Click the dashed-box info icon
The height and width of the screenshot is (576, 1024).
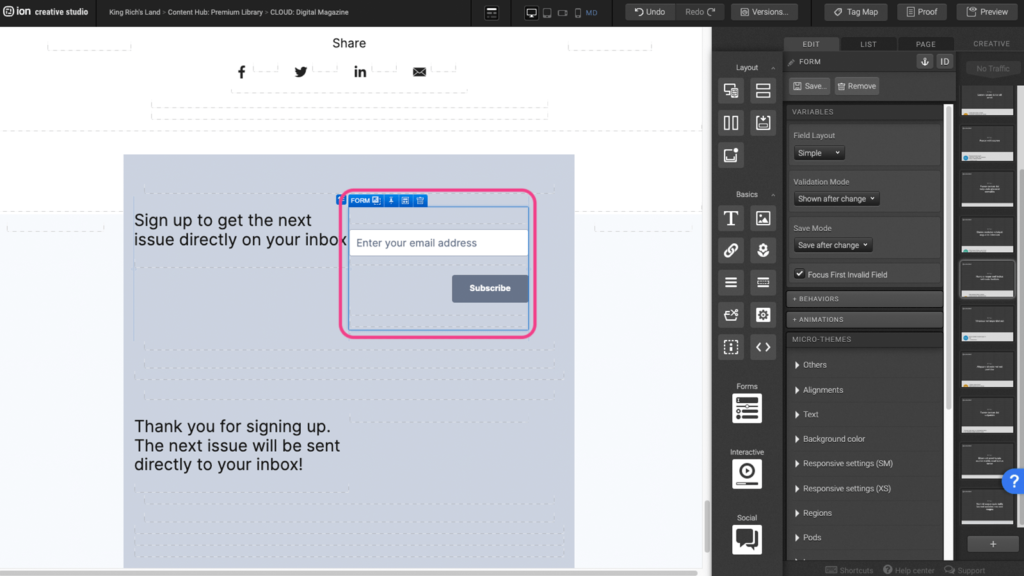(731, 347)
